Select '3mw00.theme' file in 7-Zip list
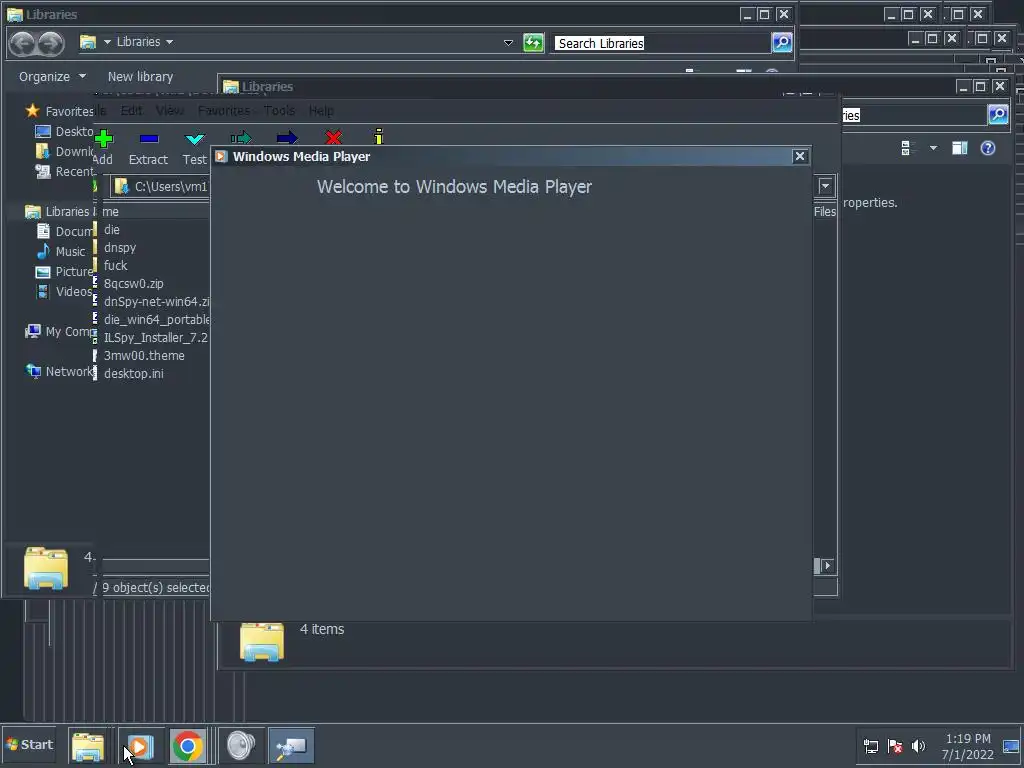Viewport: 1024px width, 768px height. point(144,356)
